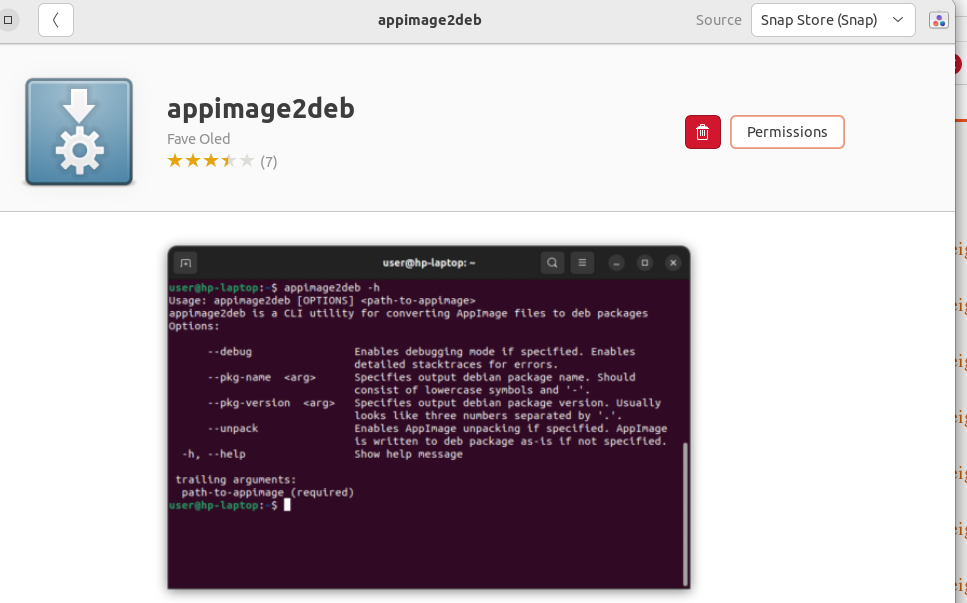
Task: Click the appimage2deb header bar title
Action: (429, 20)
